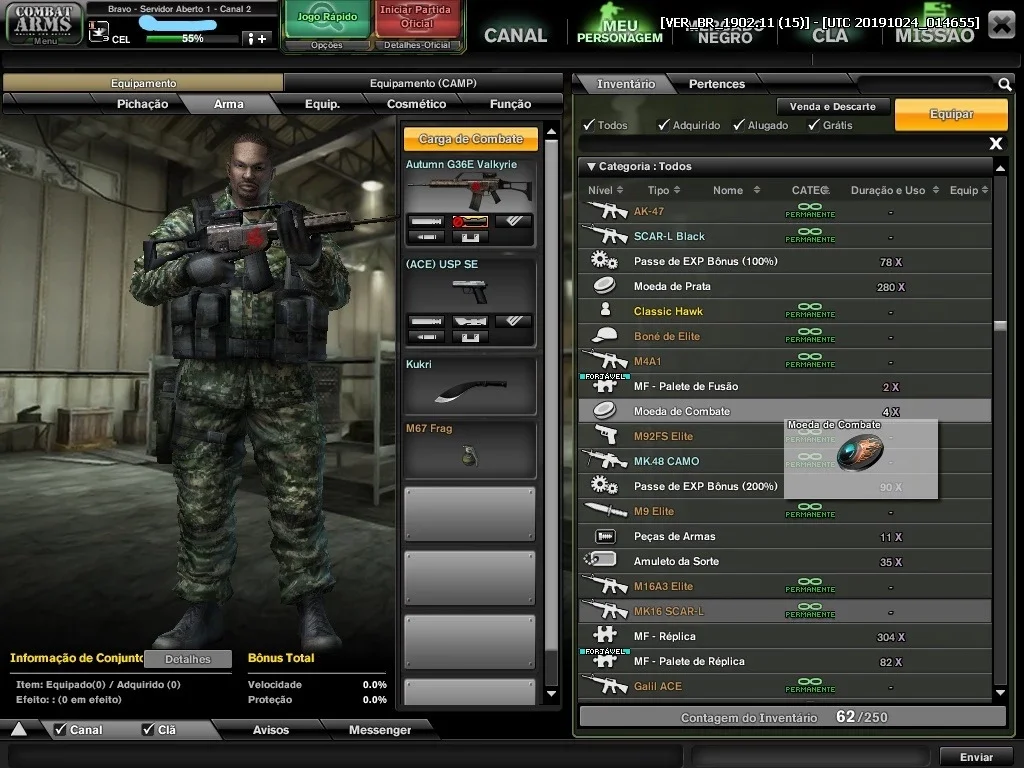Toggle the Todos filter checkbox
The height and width of the screenshot is (768, 1024).
coord(590,125)
